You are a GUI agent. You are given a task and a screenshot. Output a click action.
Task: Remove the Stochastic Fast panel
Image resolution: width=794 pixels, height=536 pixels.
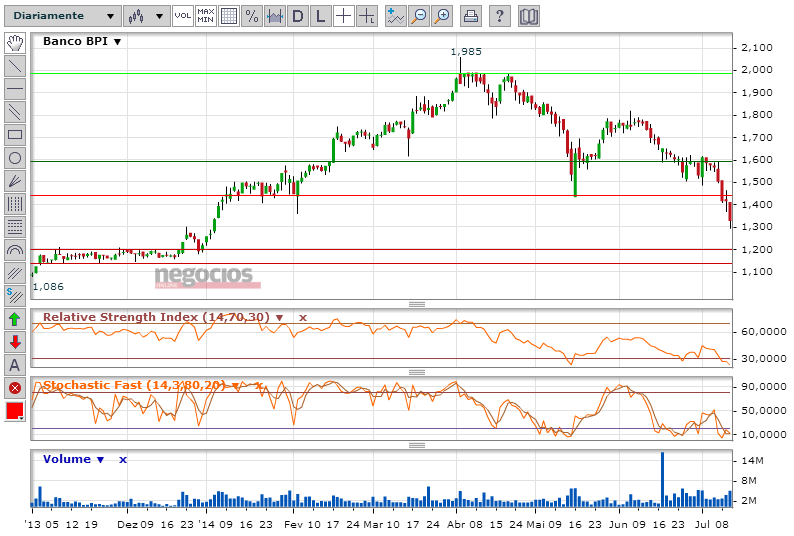259,386
